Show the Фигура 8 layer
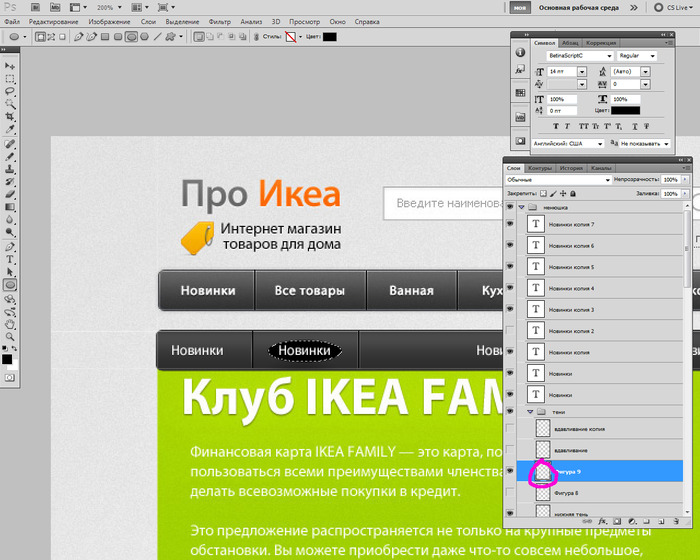The image size is (700, 560). pos(510,493)
